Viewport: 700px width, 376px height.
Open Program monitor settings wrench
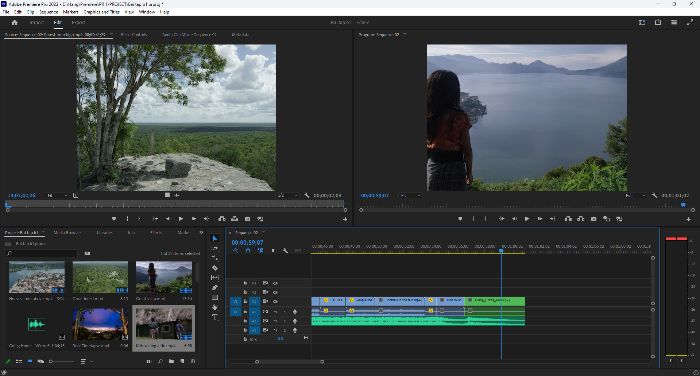pyautogui.click(x=654, y=196)
